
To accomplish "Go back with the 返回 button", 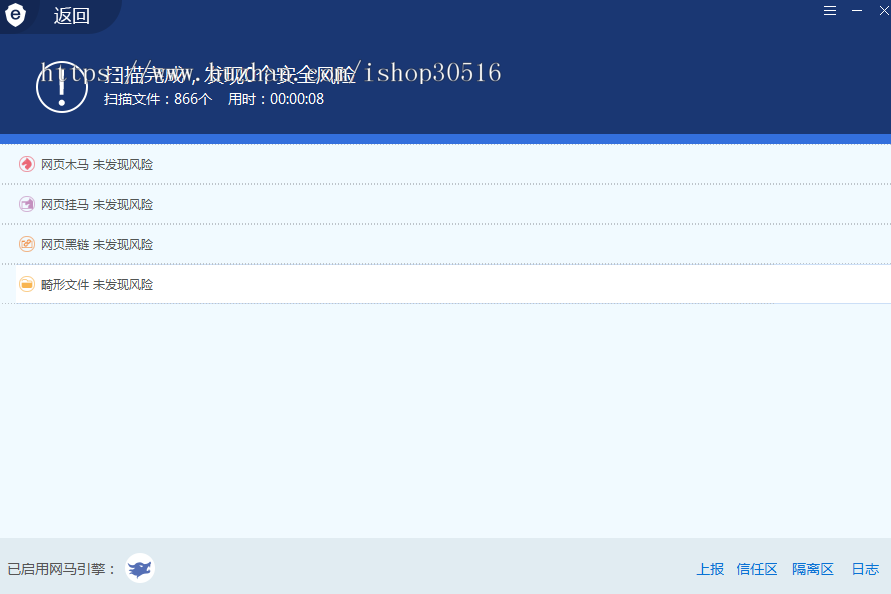I will (72, 16).
